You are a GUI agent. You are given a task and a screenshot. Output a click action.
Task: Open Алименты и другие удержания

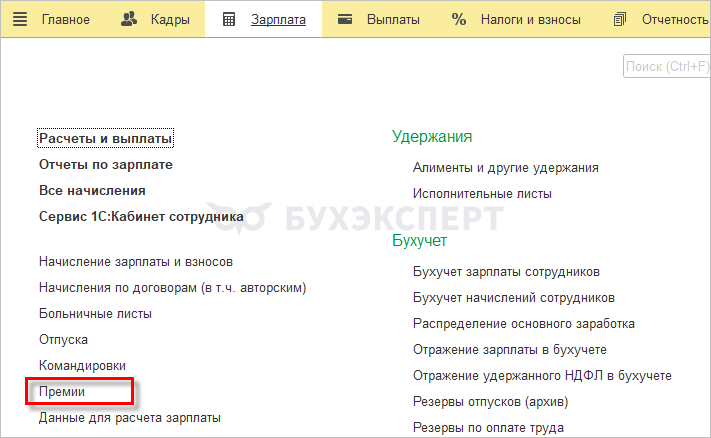pyautogui.click(x=505, y=168)
